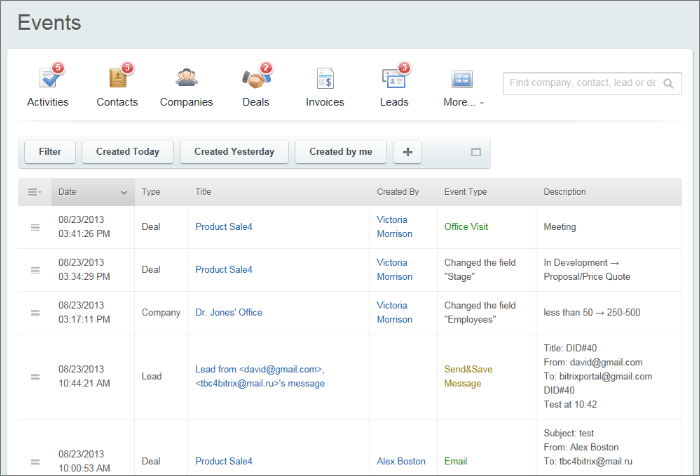Sort by the Date column header

point(92,192)
